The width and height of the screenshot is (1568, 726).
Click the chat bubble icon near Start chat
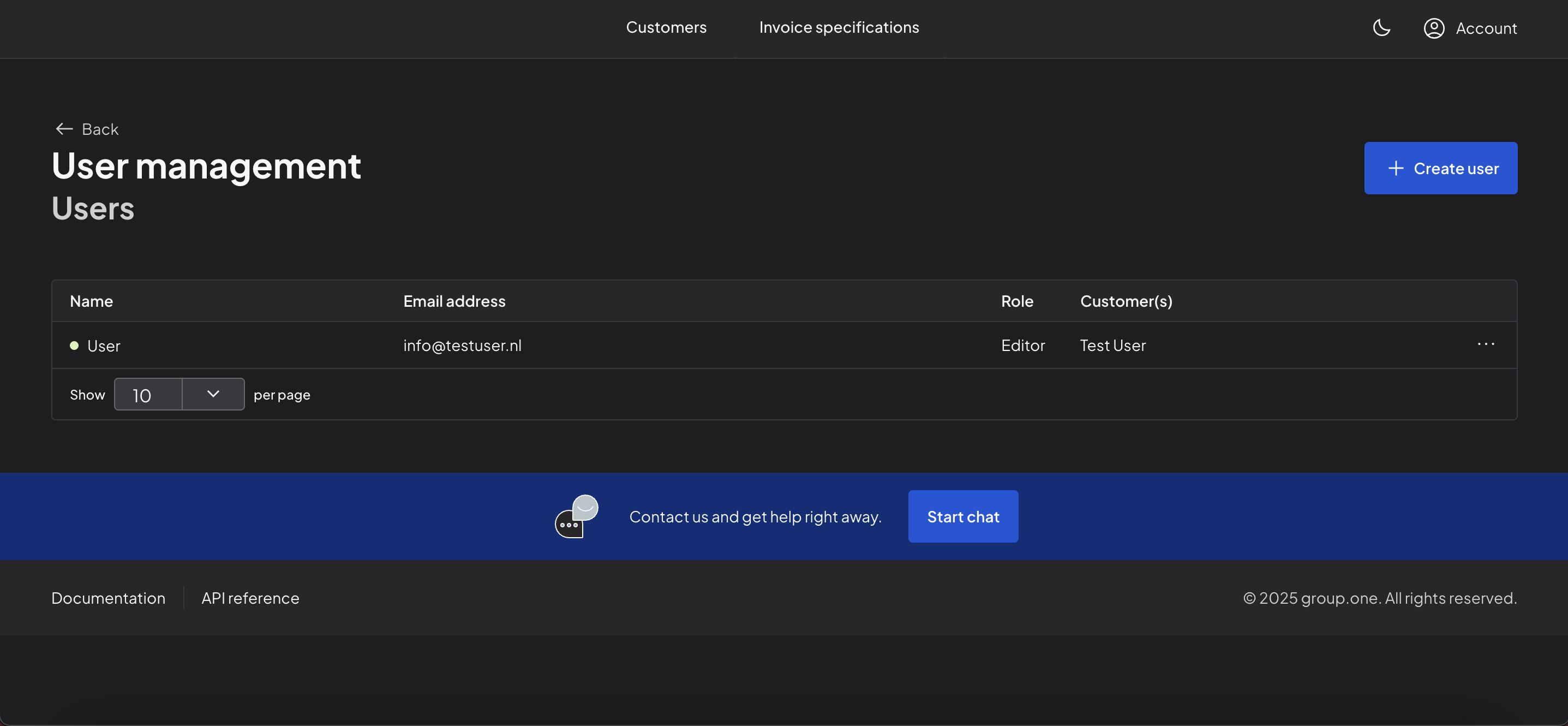tap(574, 516)
